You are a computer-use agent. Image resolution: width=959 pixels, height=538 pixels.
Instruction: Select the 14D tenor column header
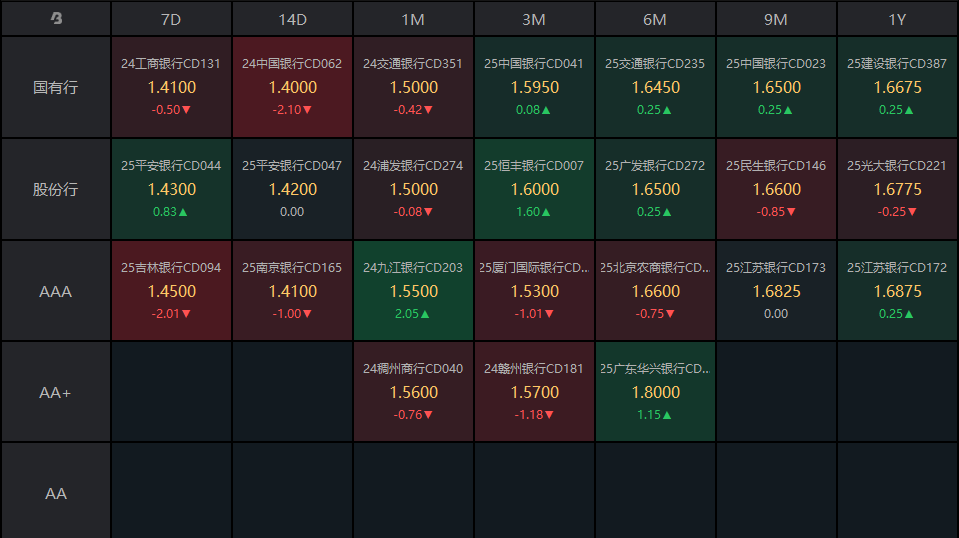coord(292,18)
